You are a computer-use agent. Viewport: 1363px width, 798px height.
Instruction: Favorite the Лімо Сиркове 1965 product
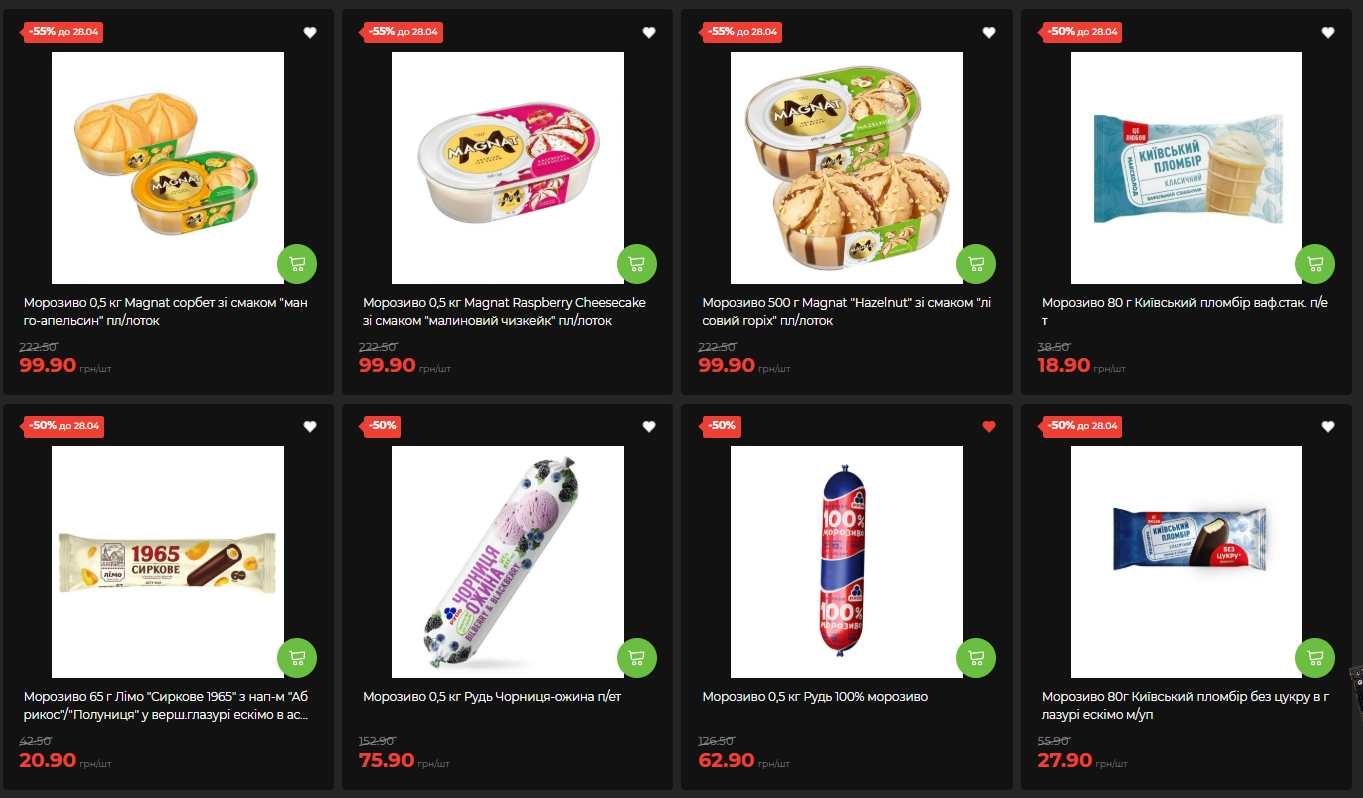pyautogui.click(x=310, y=426)
